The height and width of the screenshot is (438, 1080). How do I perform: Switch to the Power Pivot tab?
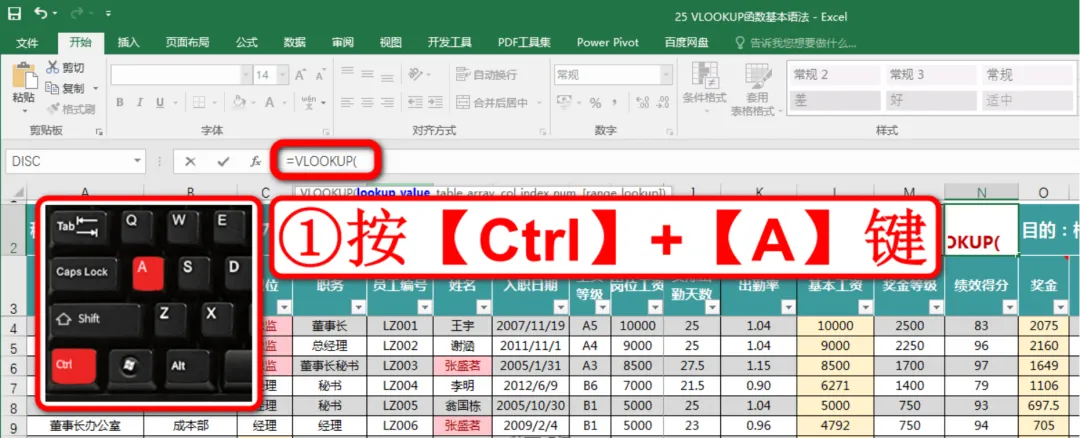[x=608, y=42]
